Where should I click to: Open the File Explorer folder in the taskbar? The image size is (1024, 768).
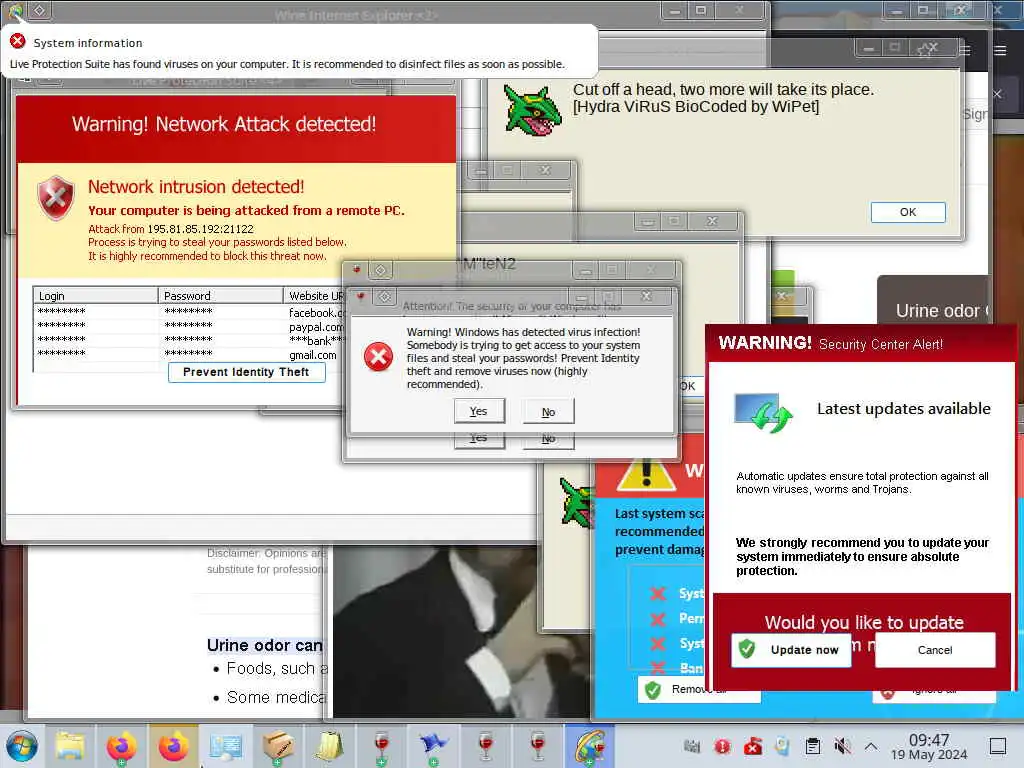point(69,746)
